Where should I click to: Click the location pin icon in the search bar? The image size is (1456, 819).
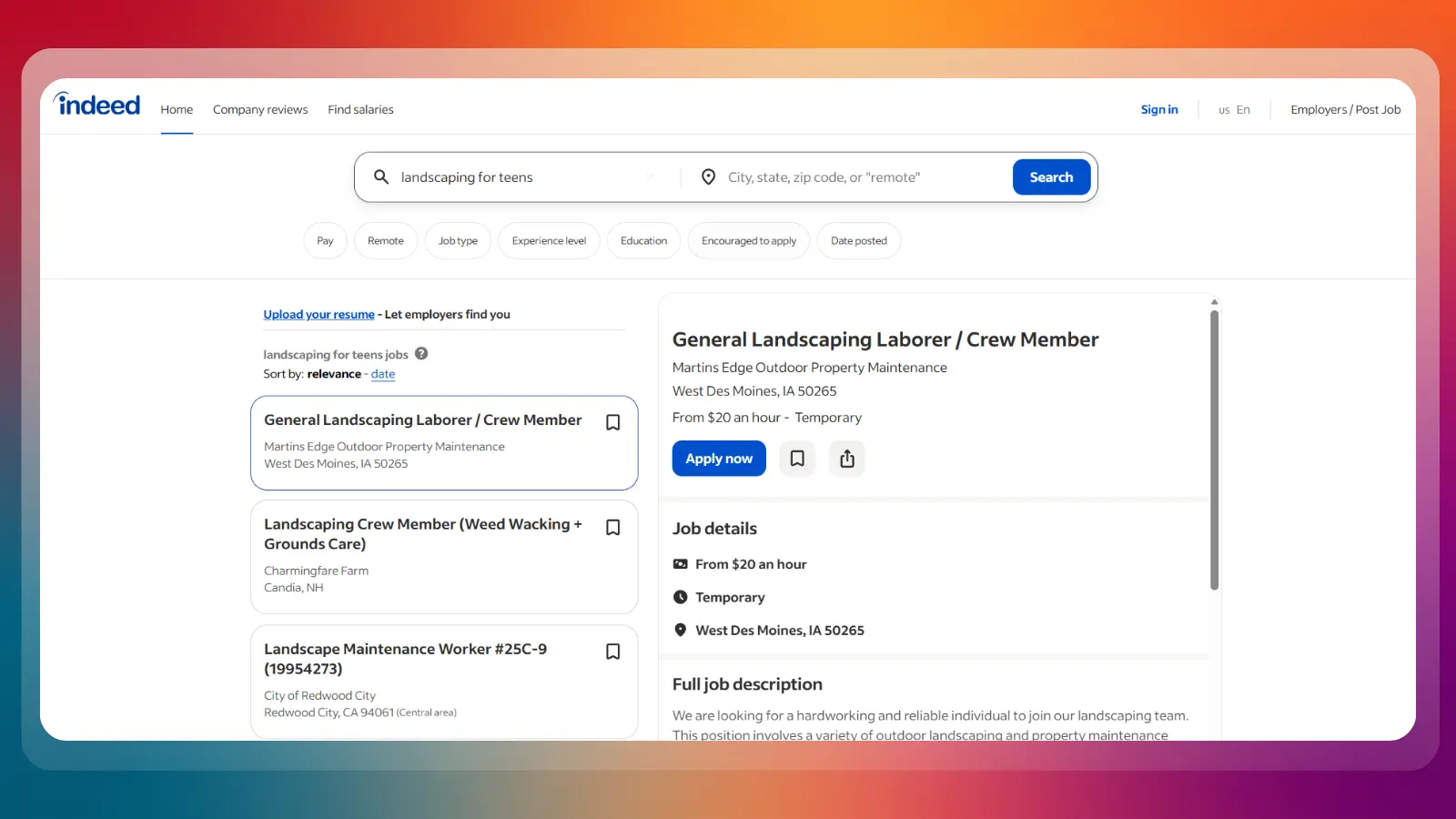click(708, 177)
